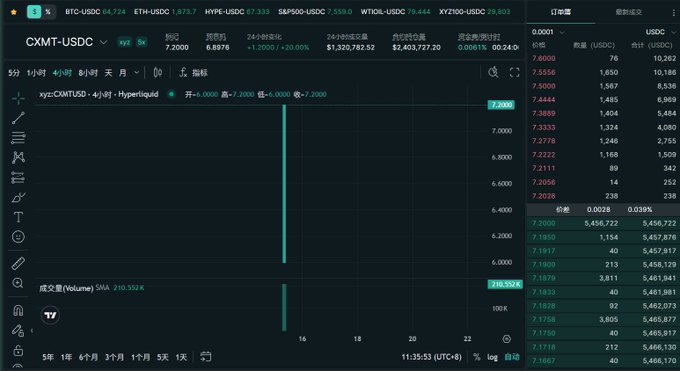The width and height of the screenshot is (680, 371).
Task: Click the lock all drawings padlock icon
Action: tap(18, 350)
